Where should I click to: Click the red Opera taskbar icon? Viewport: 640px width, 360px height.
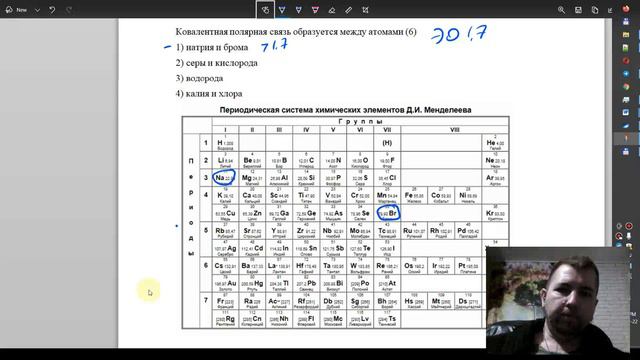626,60
